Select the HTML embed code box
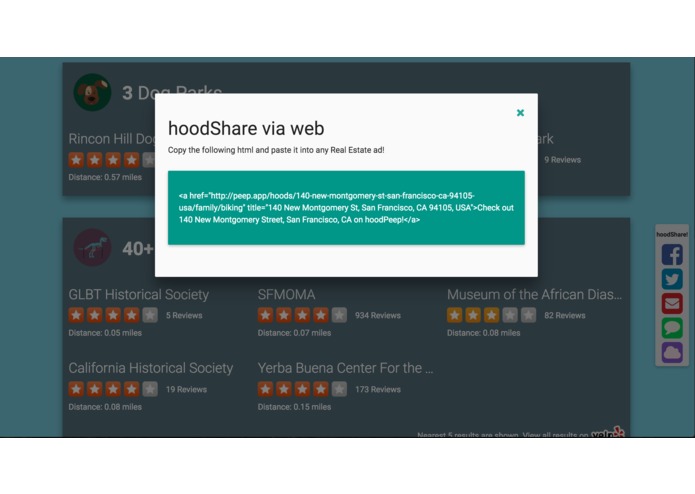 (346, 207)
